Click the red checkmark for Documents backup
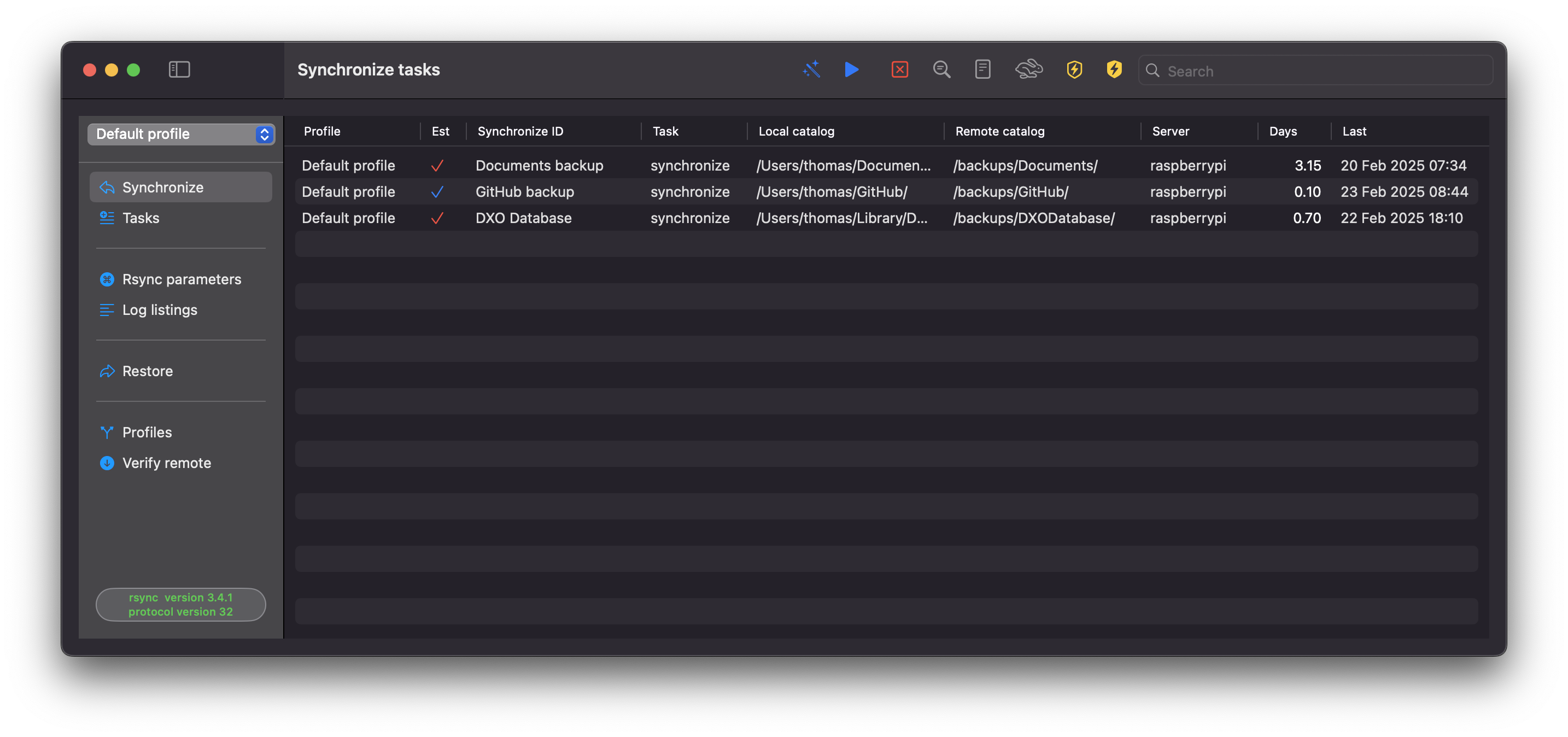Screen dimensions: 1568x737 point(436,166)
